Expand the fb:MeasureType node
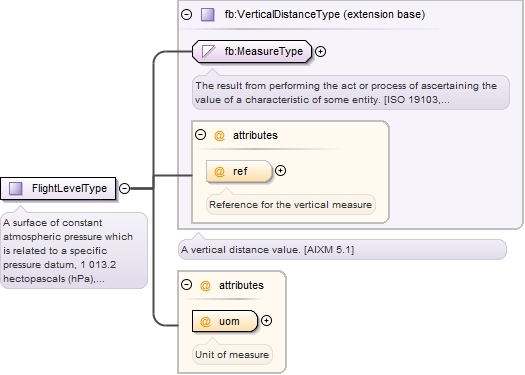This screenshot has width=525, height=375. 320,52
